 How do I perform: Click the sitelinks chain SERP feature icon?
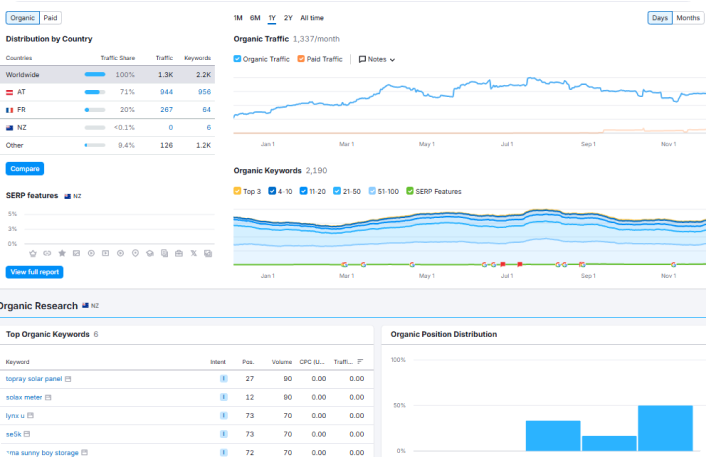point(47,253)
